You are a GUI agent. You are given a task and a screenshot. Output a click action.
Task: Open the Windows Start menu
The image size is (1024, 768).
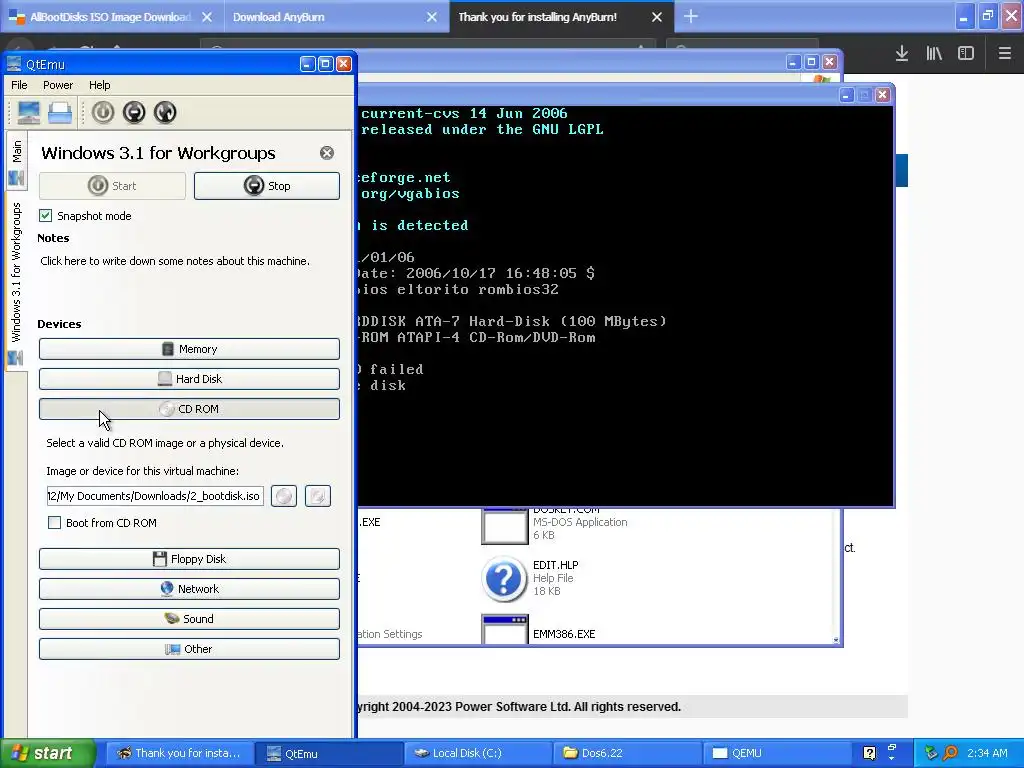tap(46, 754)
